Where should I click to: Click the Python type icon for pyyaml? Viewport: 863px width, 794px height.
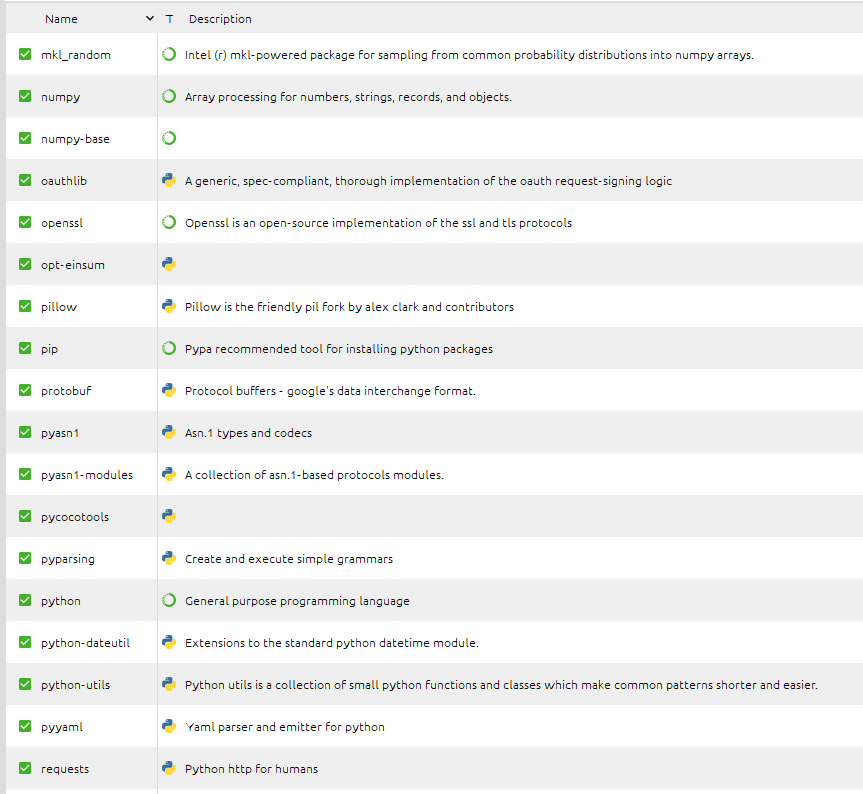pyautogui.click(x=169, y=726)
